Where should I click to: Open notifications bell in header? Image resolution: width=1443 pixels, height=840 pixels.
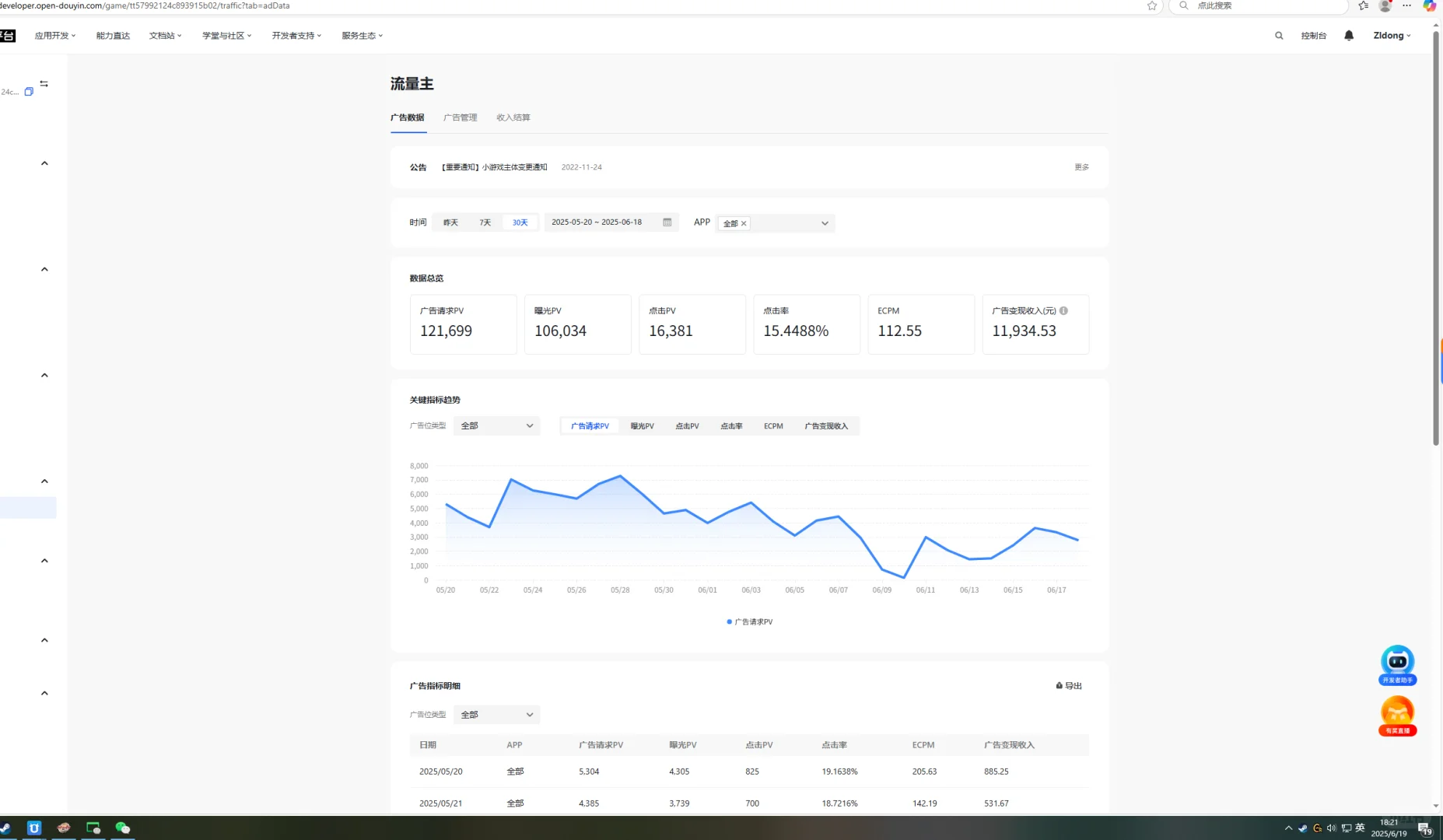pyautogui.click(x=1349, y=36)
